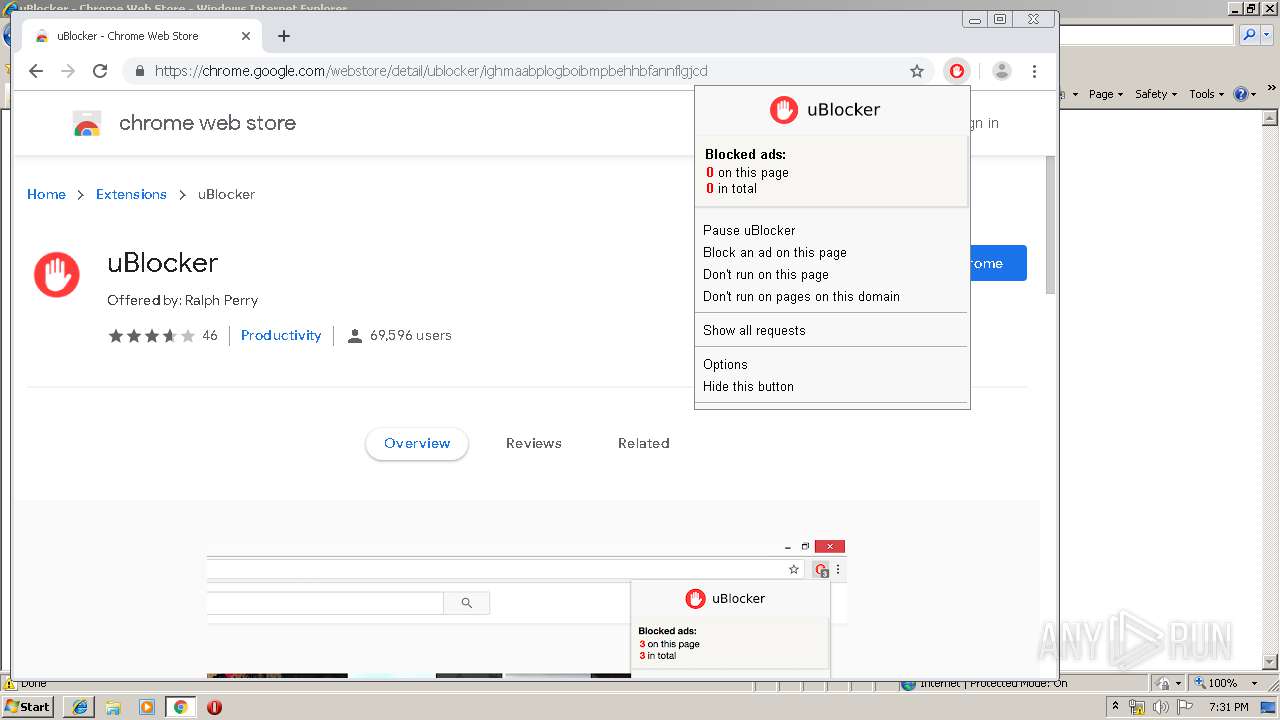Viewport: 1280px width, 720px height.
Task: Click the Chrome Web Store logo
Action: tap(87, 123)
